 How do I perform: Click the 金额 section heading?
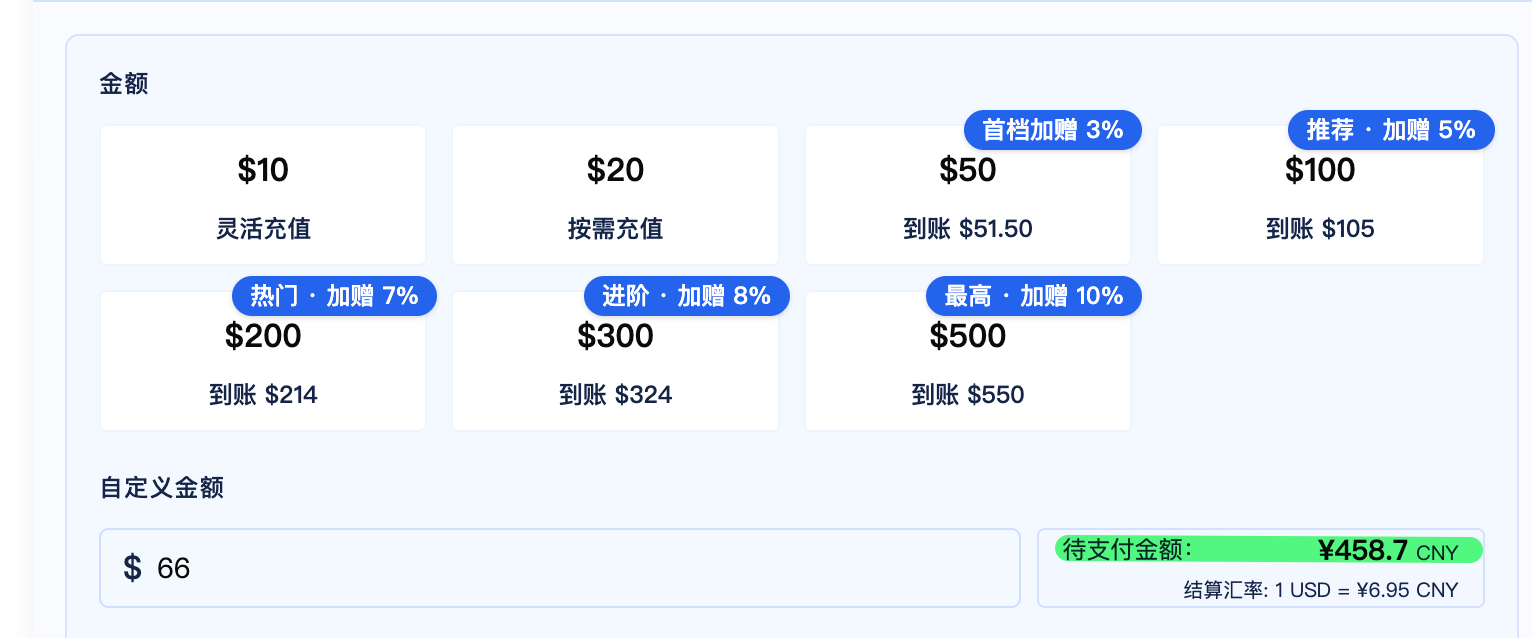tap(124, 84)
